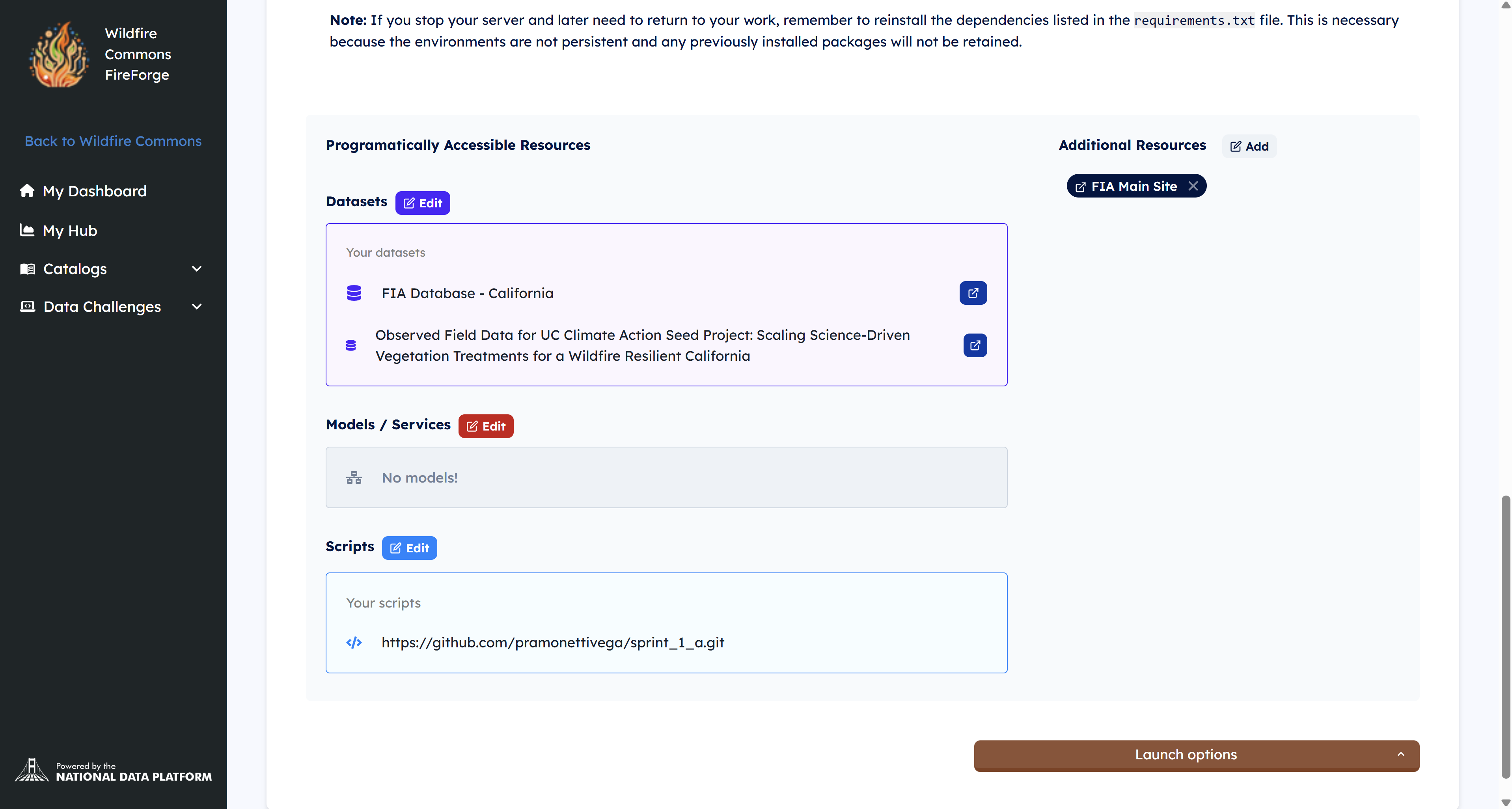
Task: Go to My Dashboard
Action: [95, 191]
